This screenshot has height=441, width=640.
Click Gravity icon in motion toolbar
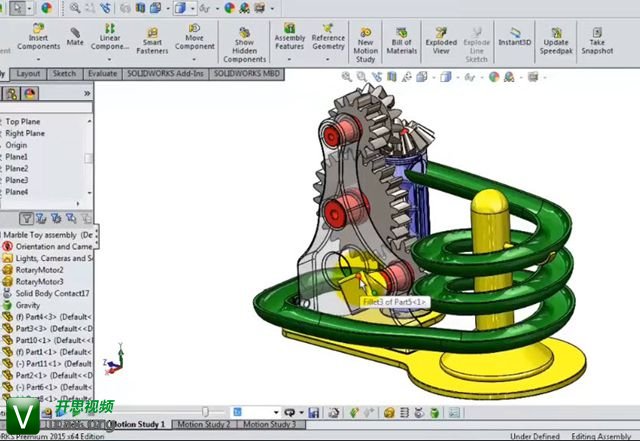click(x=434, y=413)
